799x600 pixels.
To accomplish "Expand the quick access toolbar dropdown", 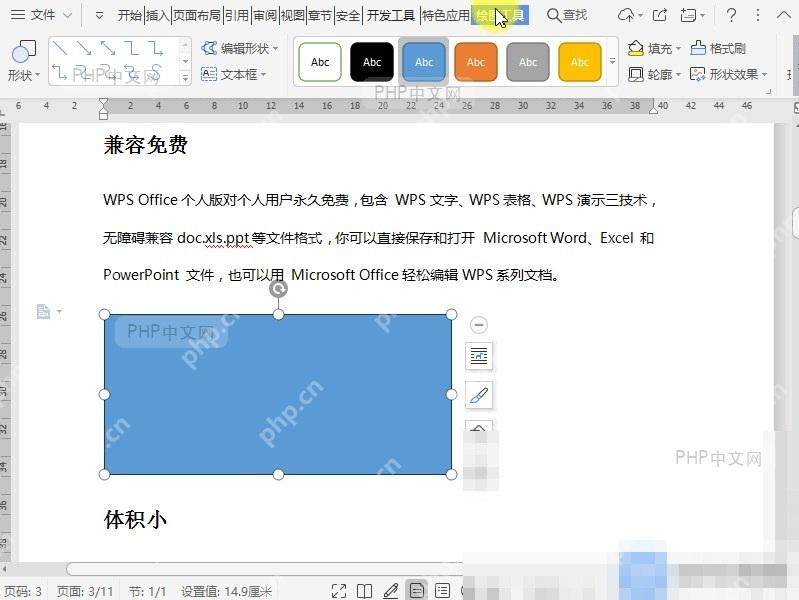I will click(99, 16).
